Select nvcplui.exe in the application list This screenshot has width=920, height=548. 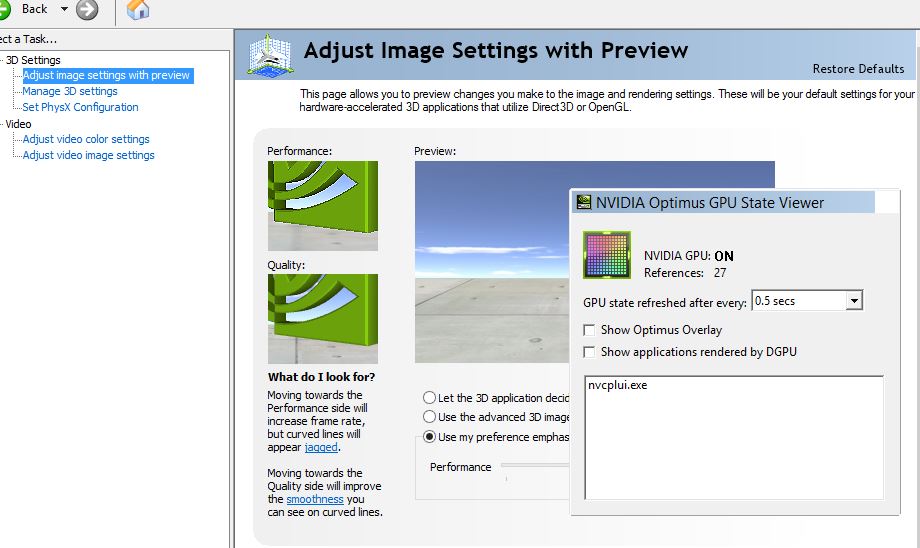point(618,385)
